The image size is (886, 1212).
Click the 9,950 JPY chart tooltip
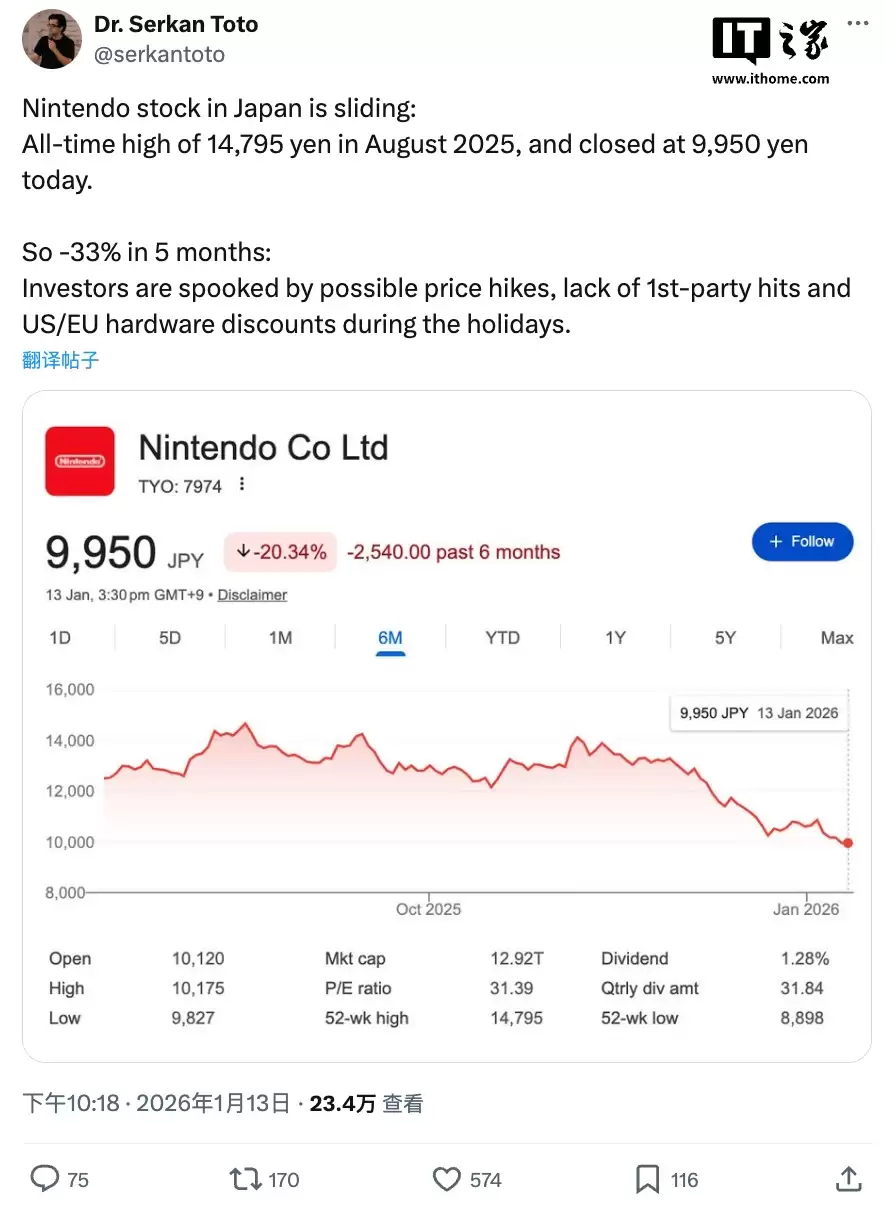757,711
